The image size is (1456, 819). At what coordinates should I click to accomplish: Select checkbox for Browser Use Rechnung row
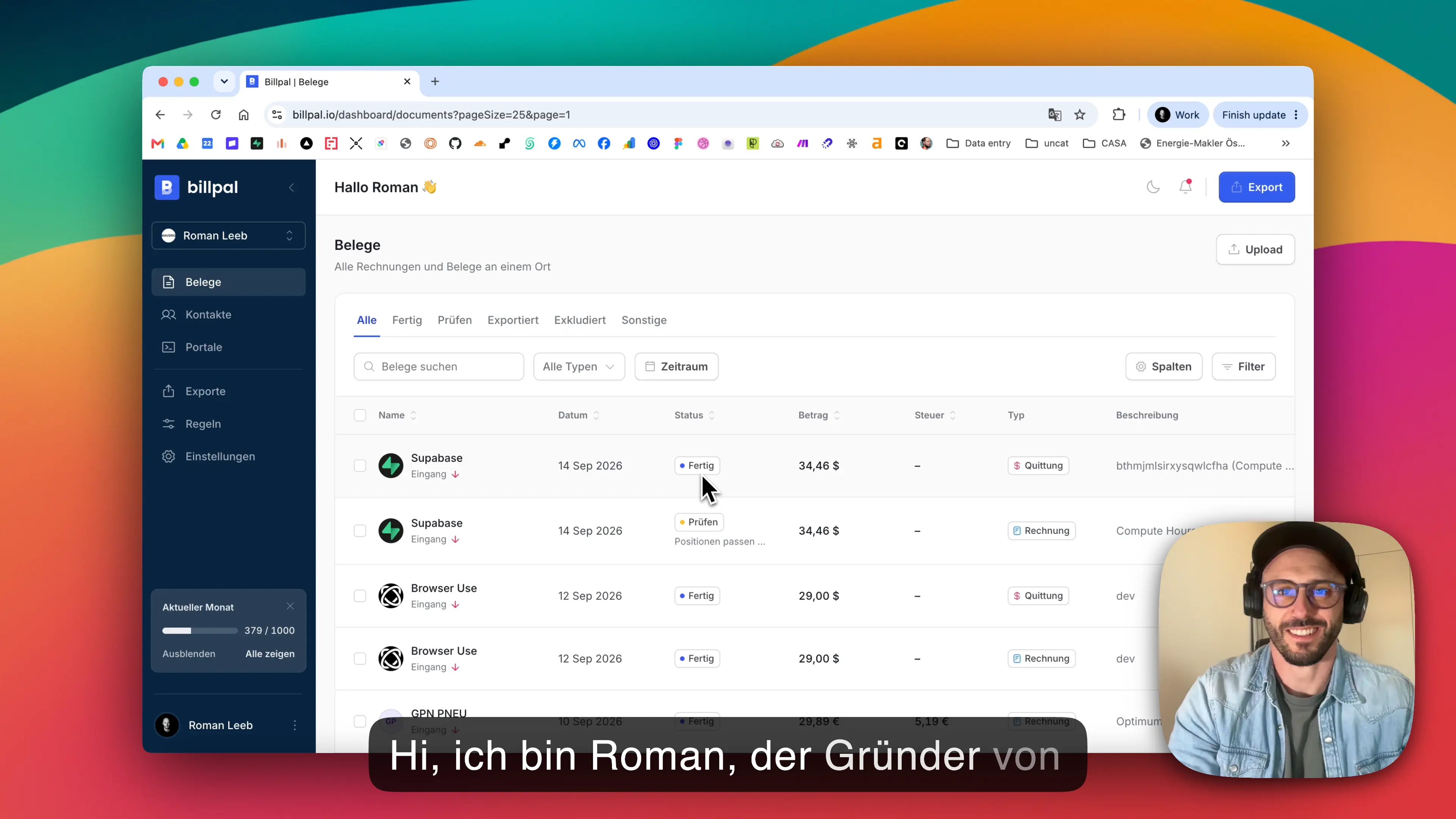[360, 659]
